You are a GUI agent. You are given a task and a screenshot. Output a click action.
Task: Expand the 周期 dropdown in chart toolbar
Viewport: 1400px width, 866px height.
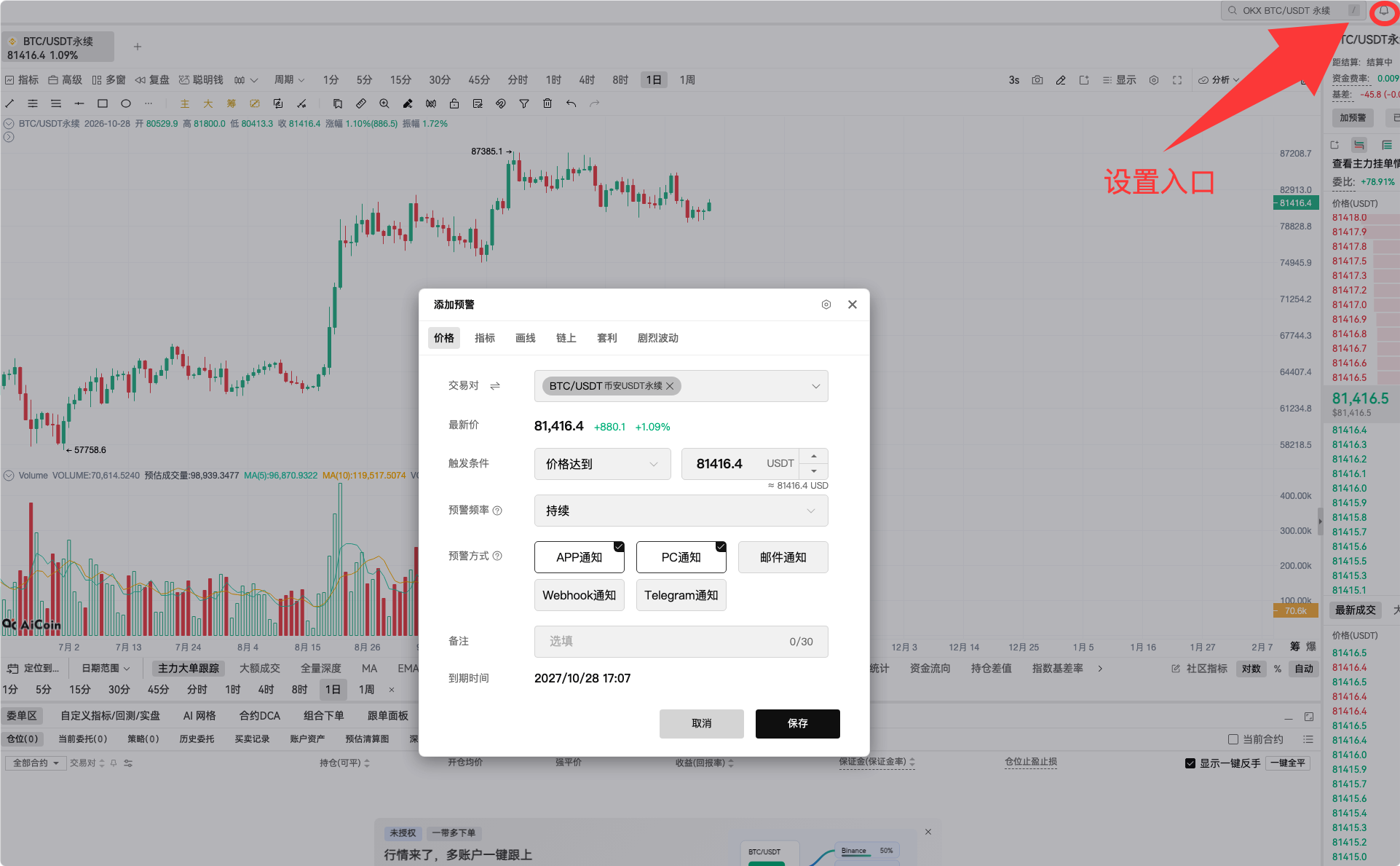(289, 80)
